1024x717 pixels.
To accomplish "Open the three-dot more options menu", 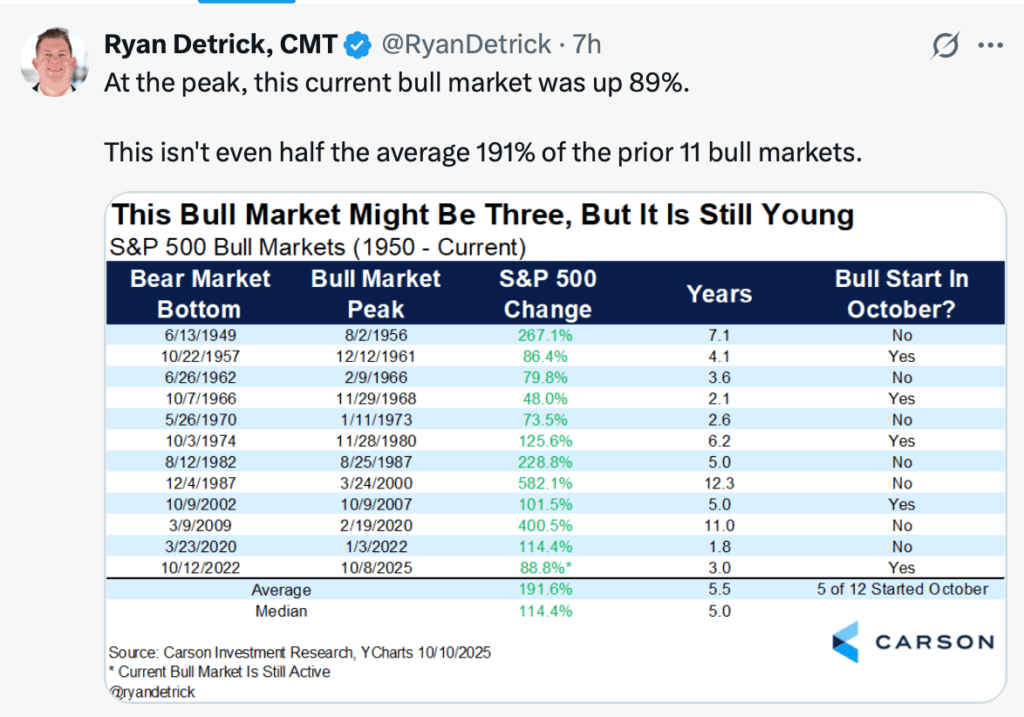I will [989, 45].
